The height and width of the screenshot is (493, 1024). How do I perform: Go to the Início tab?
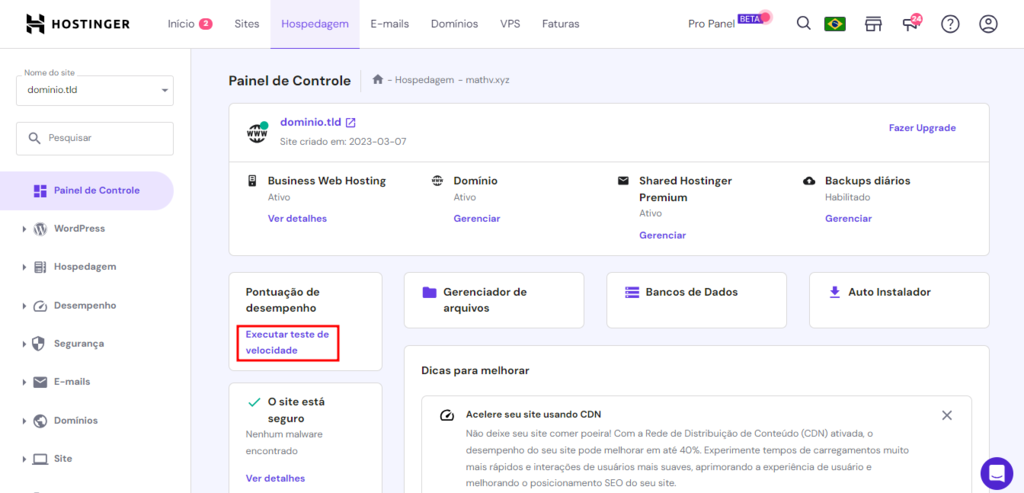pyautogui.click(x=189, y=24)
